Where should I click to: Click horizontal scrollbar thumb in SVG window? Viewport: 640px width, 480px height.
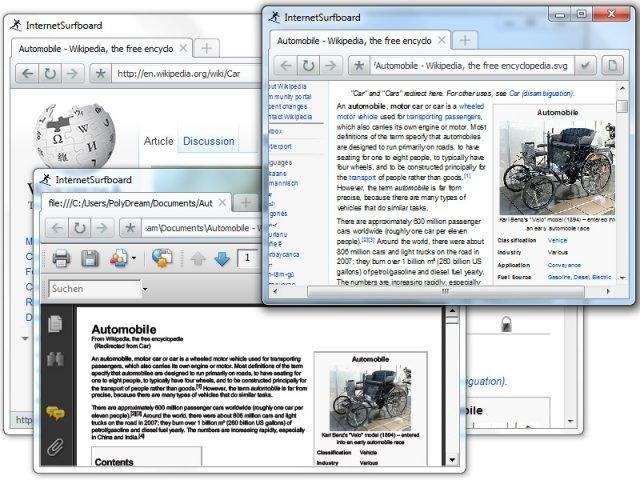click(445, 291)
